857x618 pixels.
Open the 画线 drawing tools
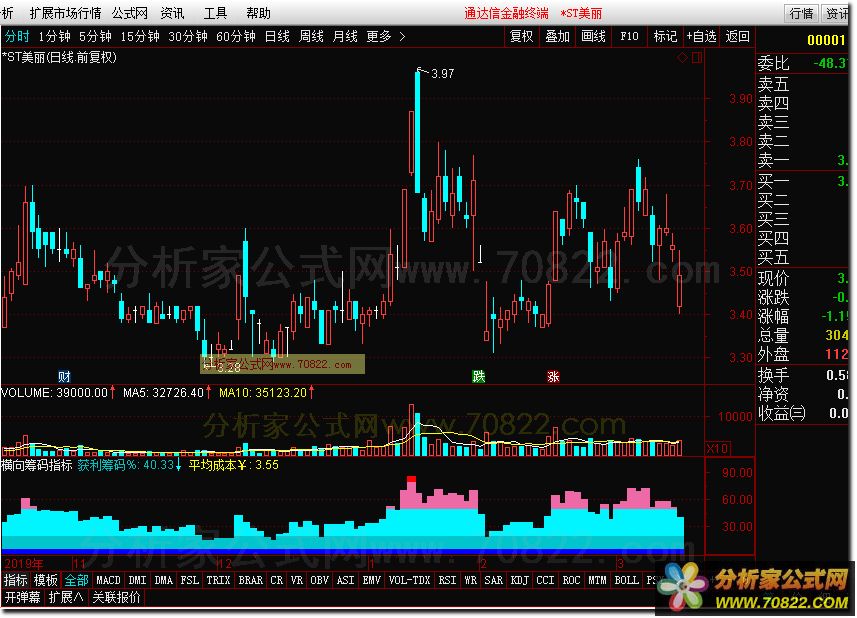pyautogui.click(x=594, y=37)
